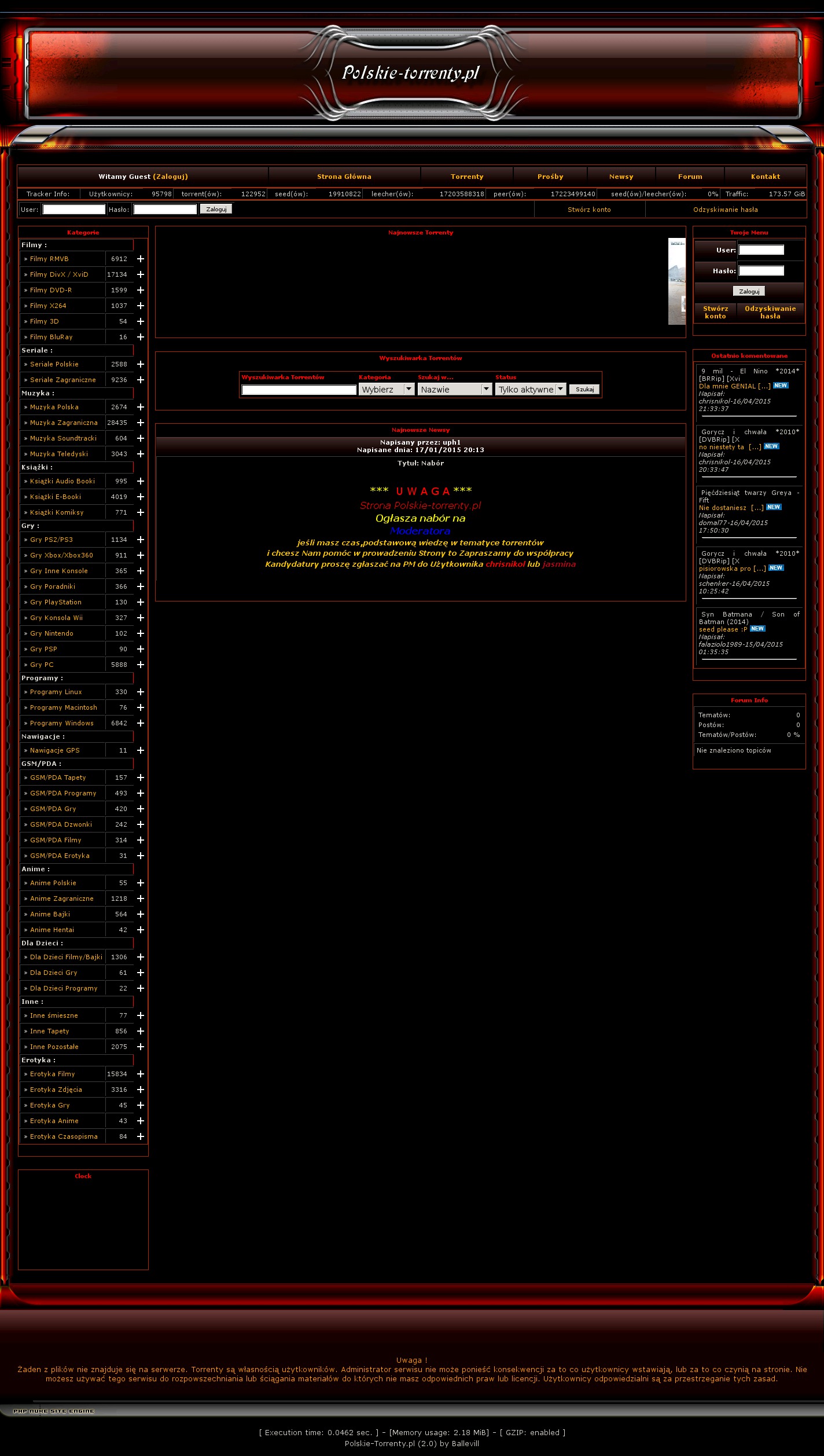Open Odzyskiwanie hasła link in top bar
824x1456 pixels.
(726, 210)
